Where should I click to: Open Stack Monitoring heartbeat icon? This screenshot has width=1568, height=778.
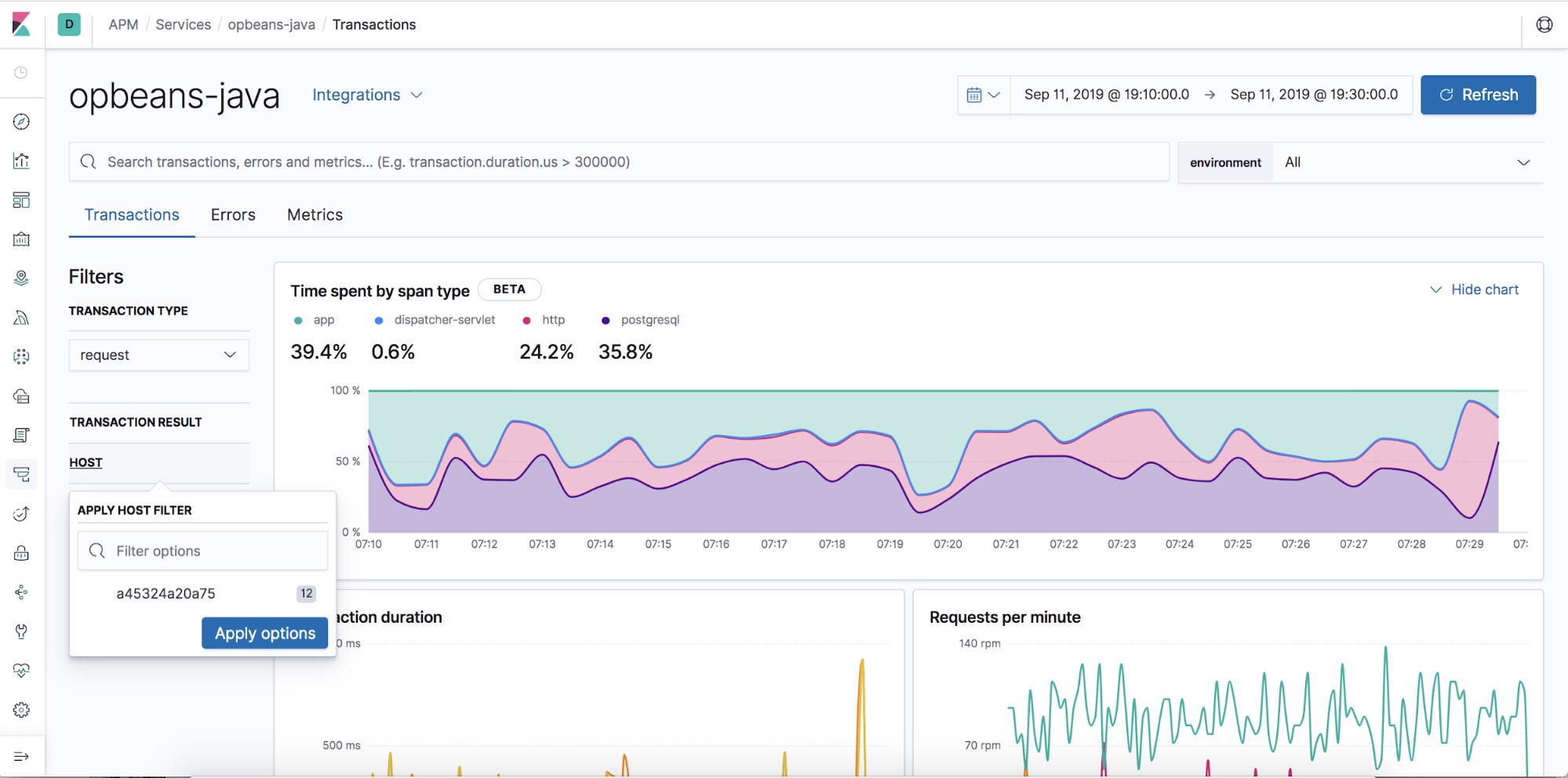(21, 671)
